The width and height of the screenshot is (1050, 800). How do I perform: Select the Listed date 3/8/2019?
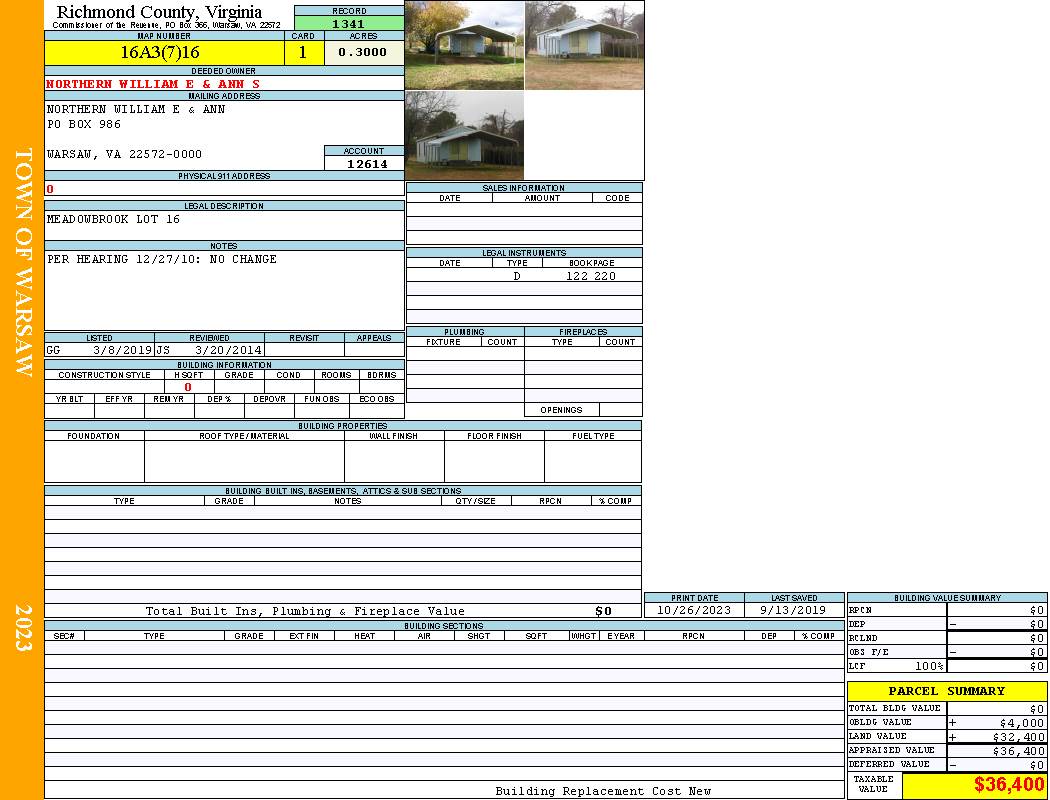(x=122, y=351)
